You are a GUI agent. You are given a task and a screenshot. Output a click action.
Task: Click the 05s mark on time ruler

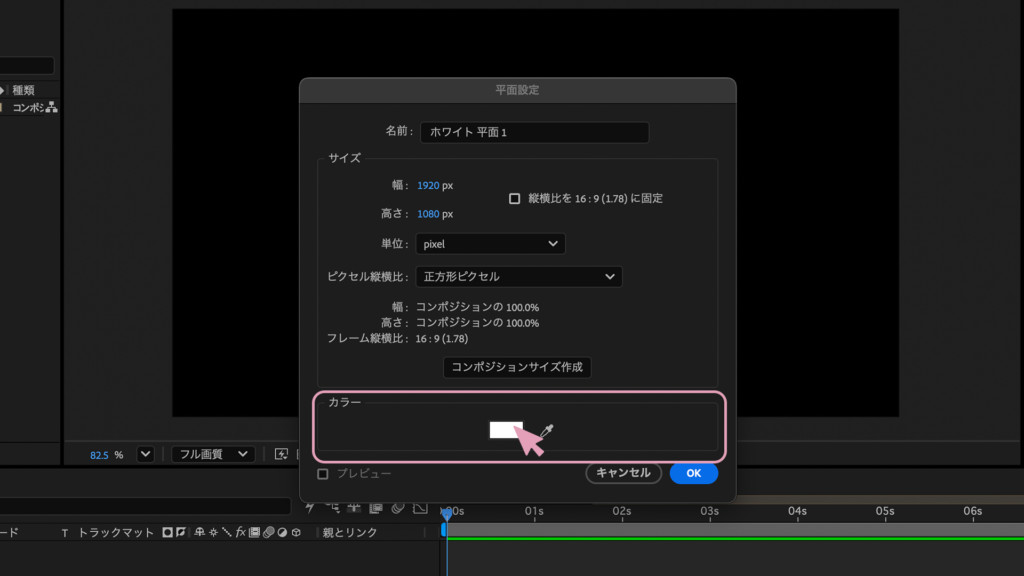coord(885,511)
